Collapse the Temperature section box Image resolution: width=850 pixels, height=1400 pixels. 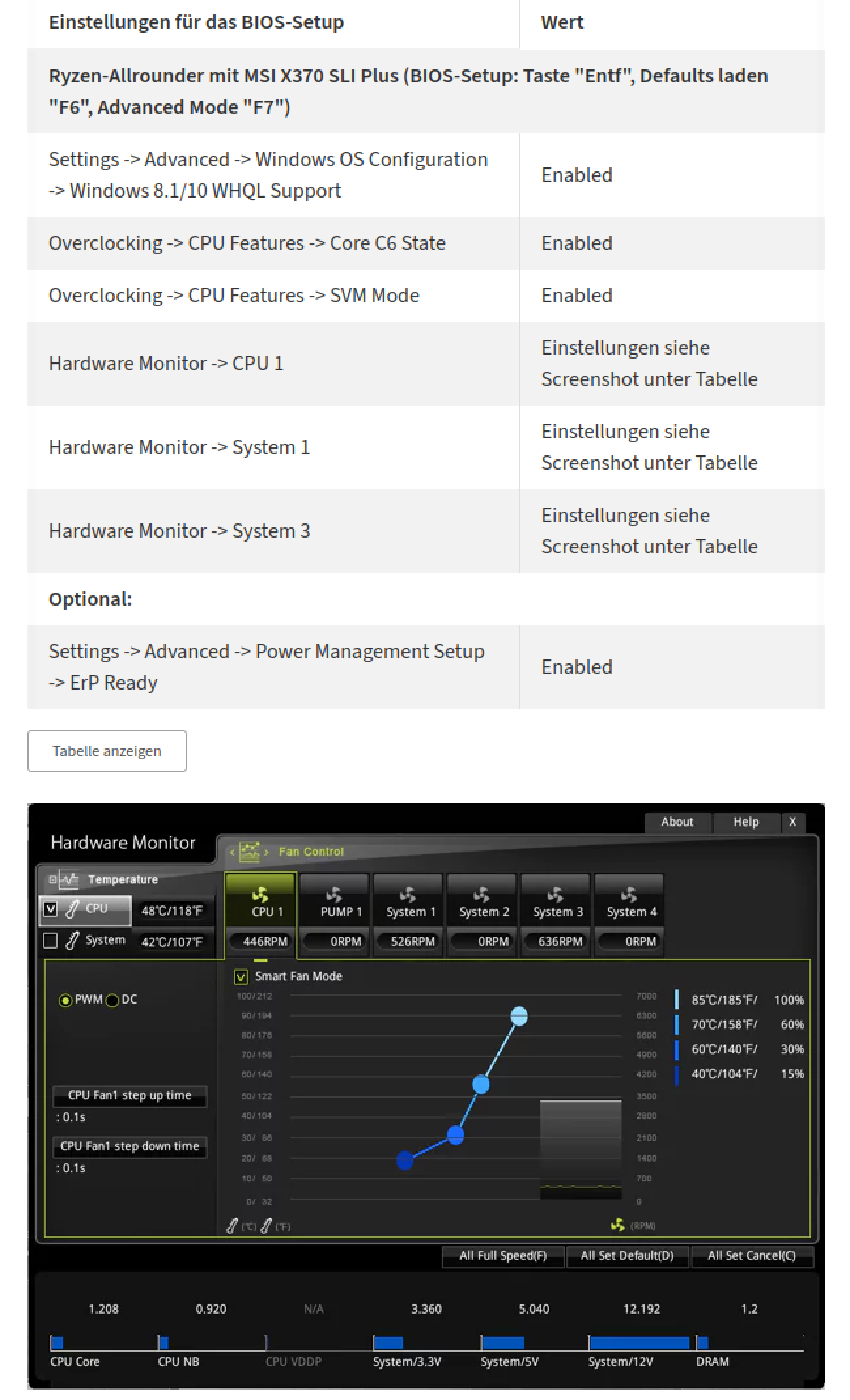coord(53,879)
